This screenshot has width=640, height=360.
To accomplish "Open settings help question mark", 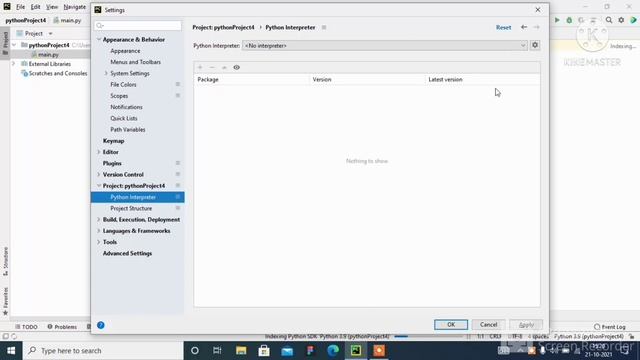I will (x=101, y=325).
